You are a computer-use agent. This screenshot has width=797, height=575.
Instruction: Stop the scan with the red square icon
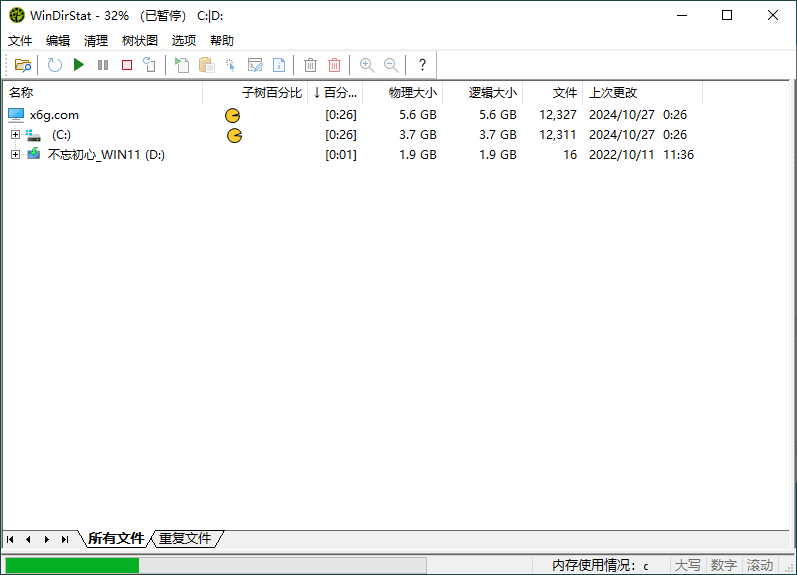point(126,65)
